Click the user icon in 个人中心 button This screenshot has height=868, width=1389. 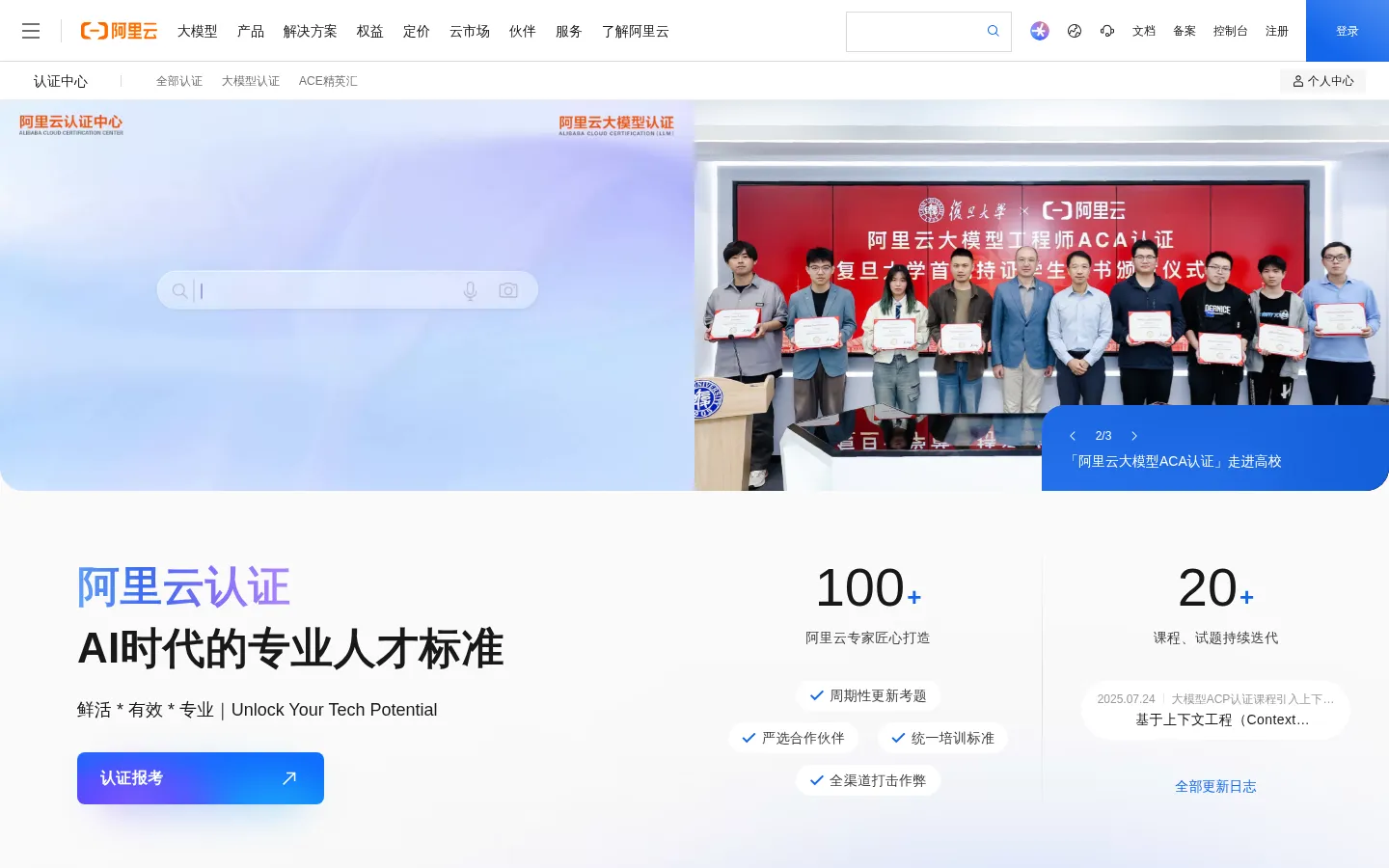(x=1298, y=81)
